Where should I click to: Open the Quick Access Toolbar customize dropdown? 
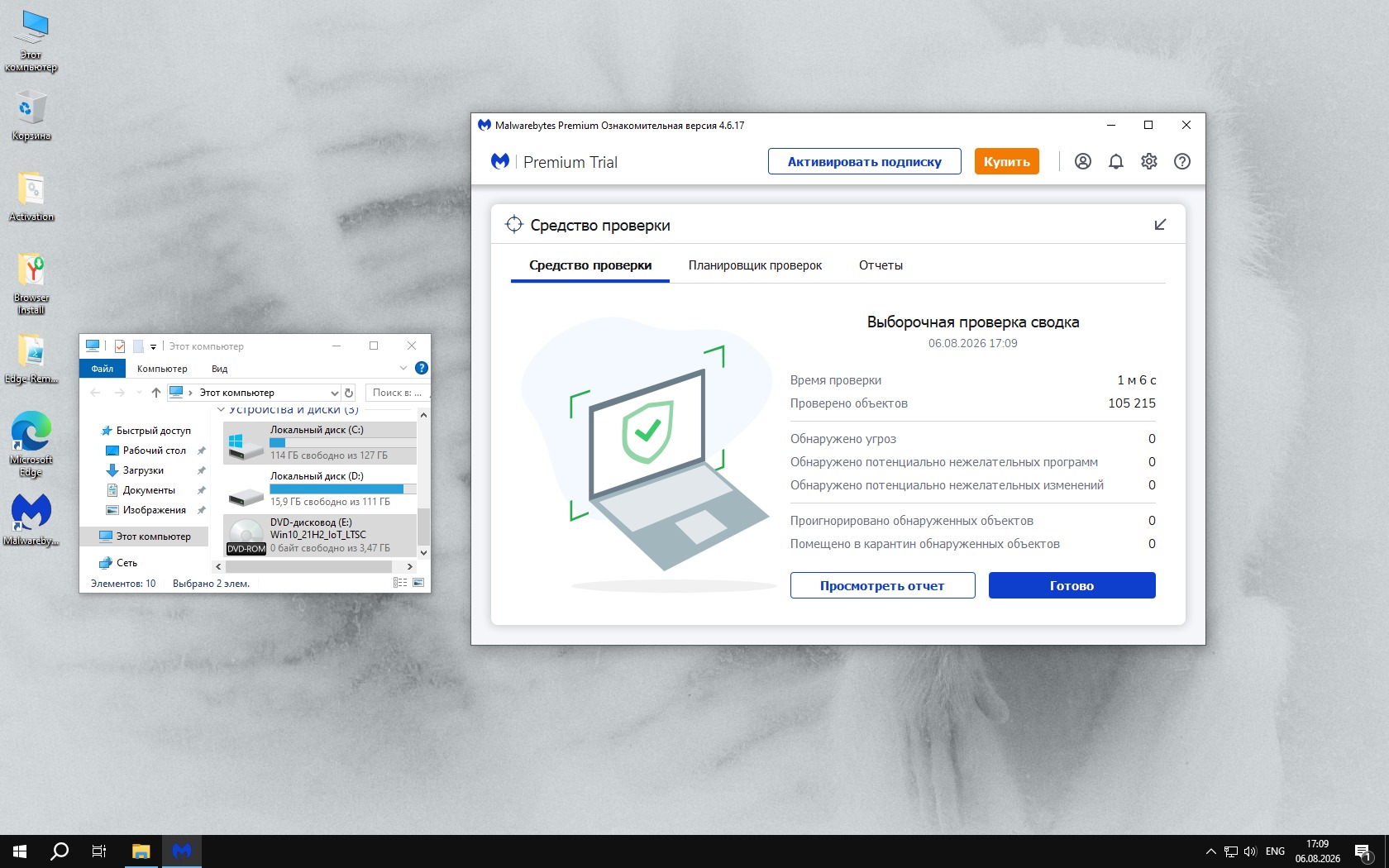[153, 347]
